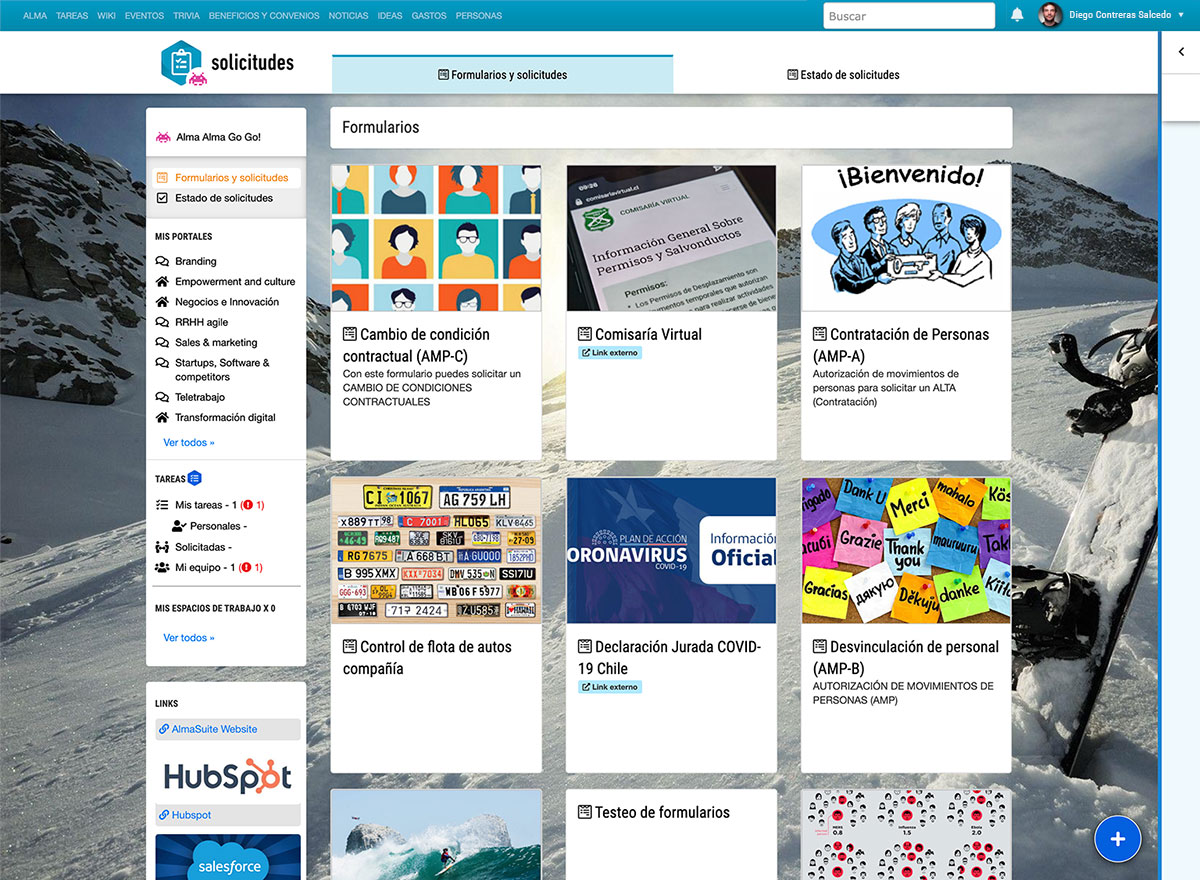Image resolution: width=1200 pixels, height=880 pixels.
Task: Click the Comisaría Virtual phone photo thumbnail
Action: point(671,238)
